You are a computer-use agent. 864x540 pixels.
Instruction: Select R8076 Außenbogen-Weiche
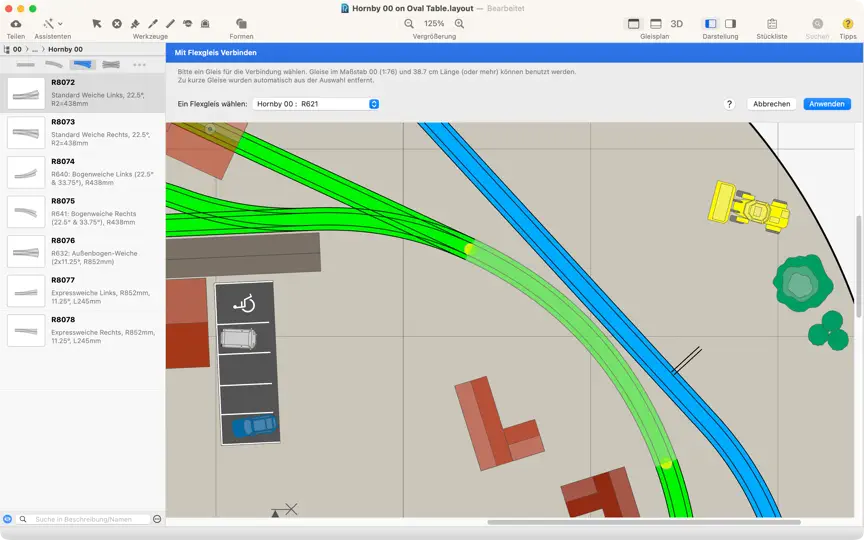(83, 252)
